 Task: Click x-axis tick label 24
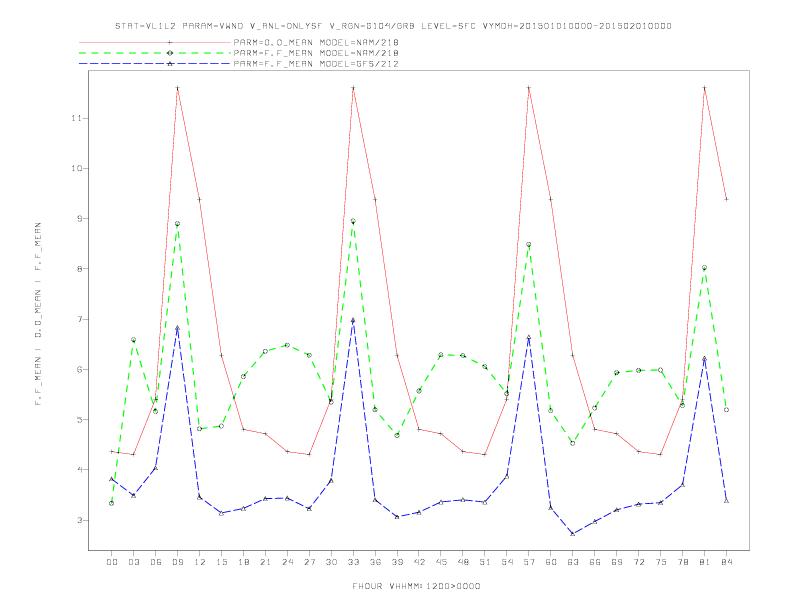click(x=287, y=562)
